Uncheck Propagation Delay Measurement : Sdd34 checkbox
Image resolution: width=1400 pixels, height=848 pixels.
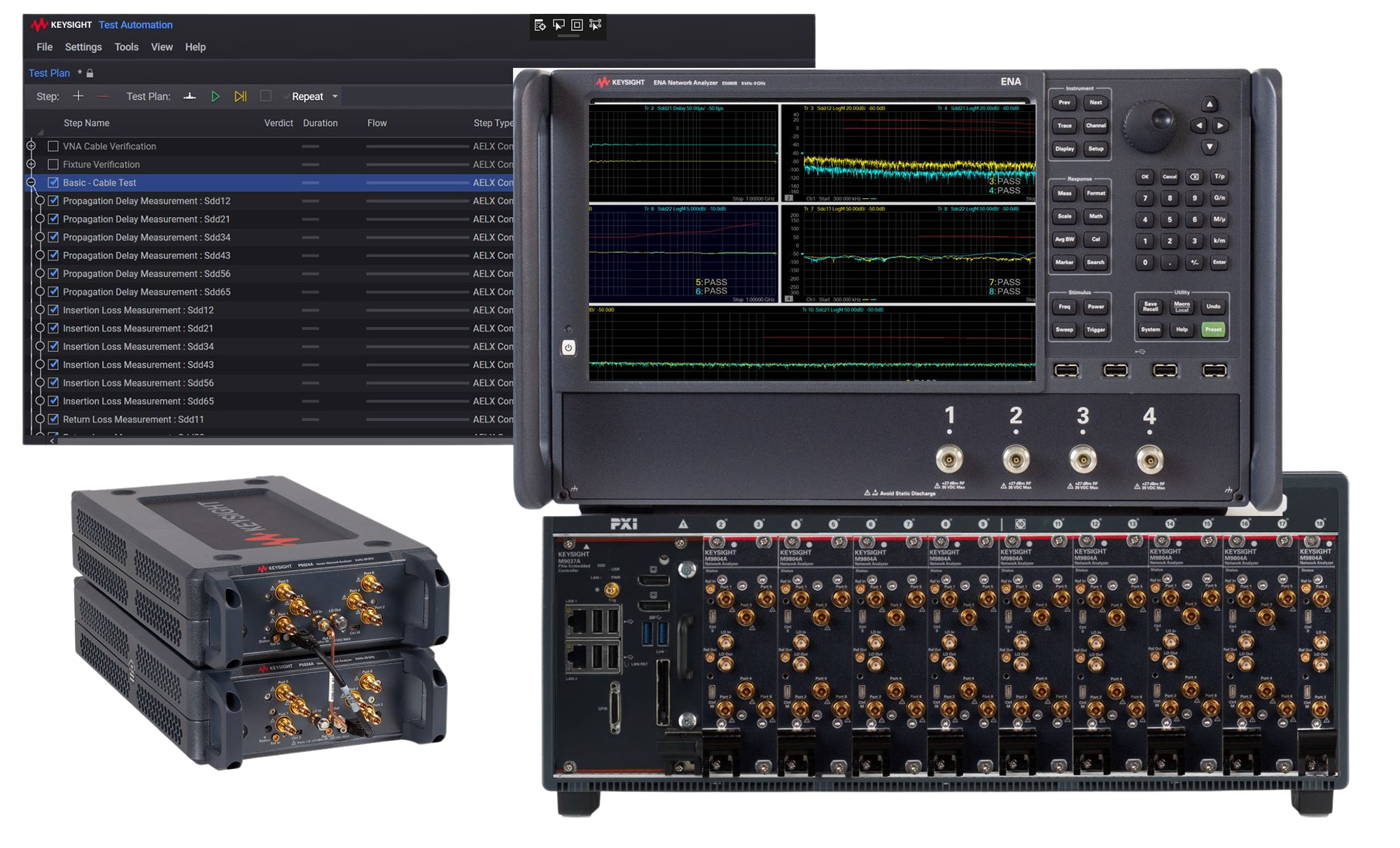click(x=53, y=237)
